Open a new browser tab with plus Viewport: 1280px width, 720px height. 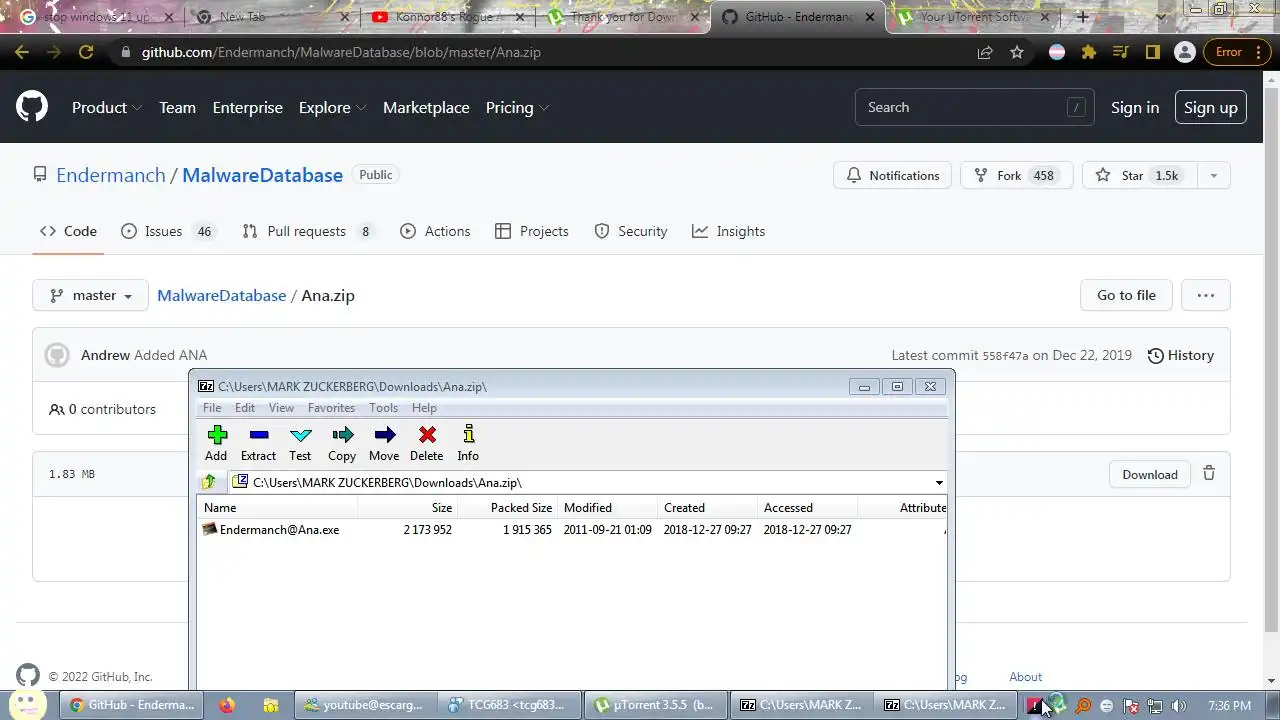pyautogui.click(x=1082, y=17)
